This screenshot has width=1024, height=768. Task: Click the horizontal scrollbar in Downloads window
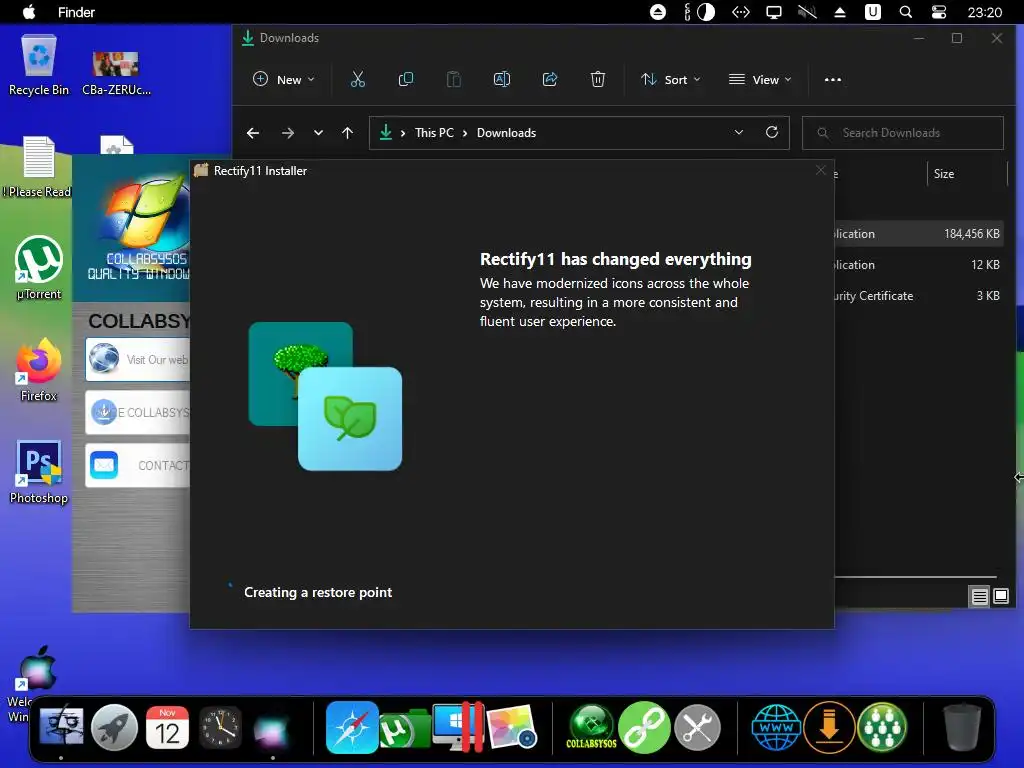click(916, 577)
